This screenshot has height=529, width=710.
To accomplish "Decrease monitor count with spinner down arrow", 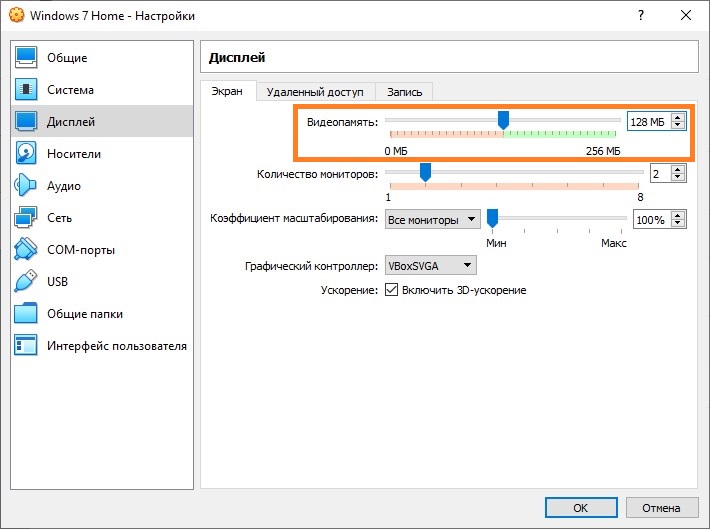I will (679, 177).
